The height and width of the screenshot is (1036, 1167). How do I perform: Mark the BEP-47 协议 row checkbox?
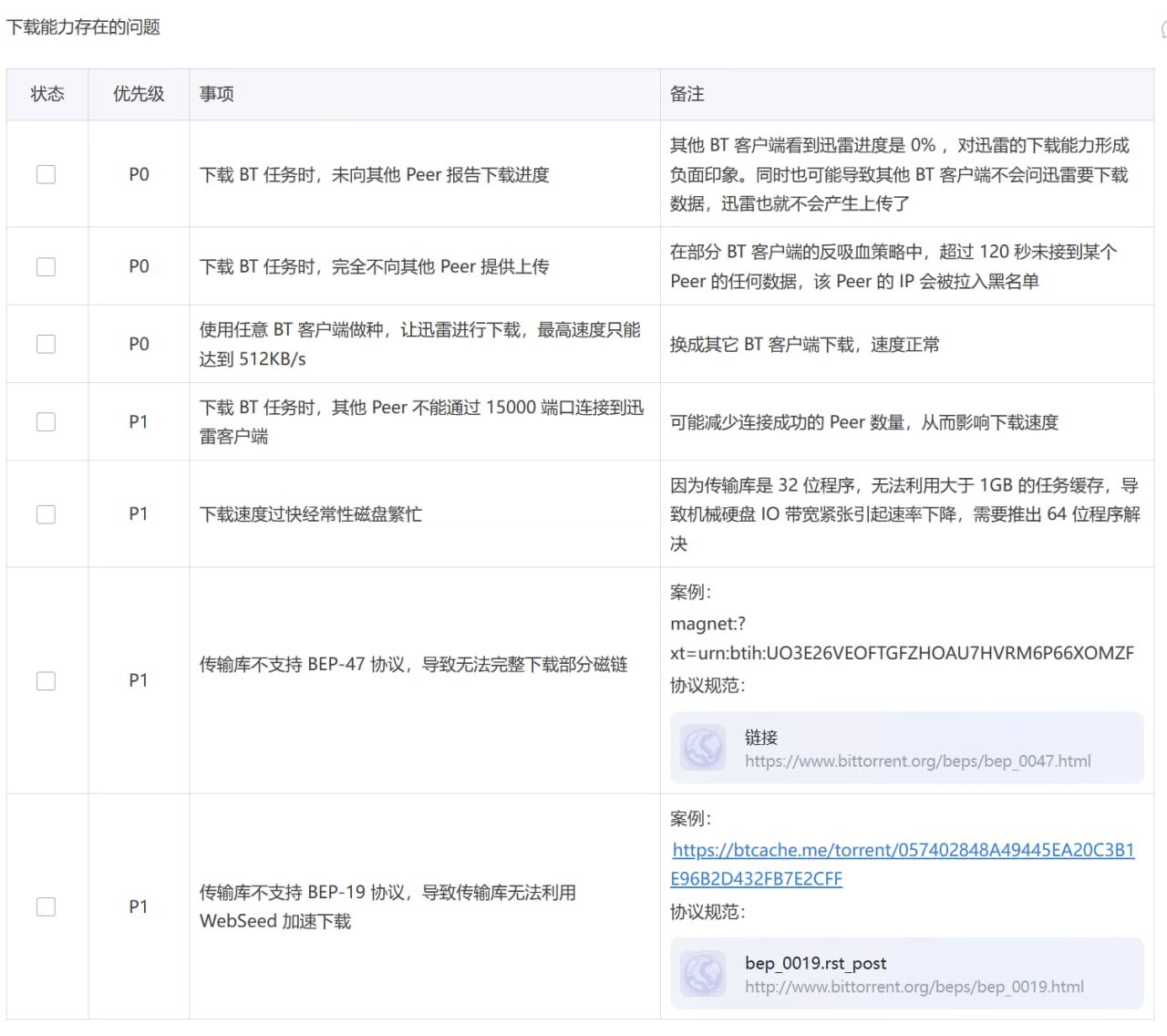(46, 680)
